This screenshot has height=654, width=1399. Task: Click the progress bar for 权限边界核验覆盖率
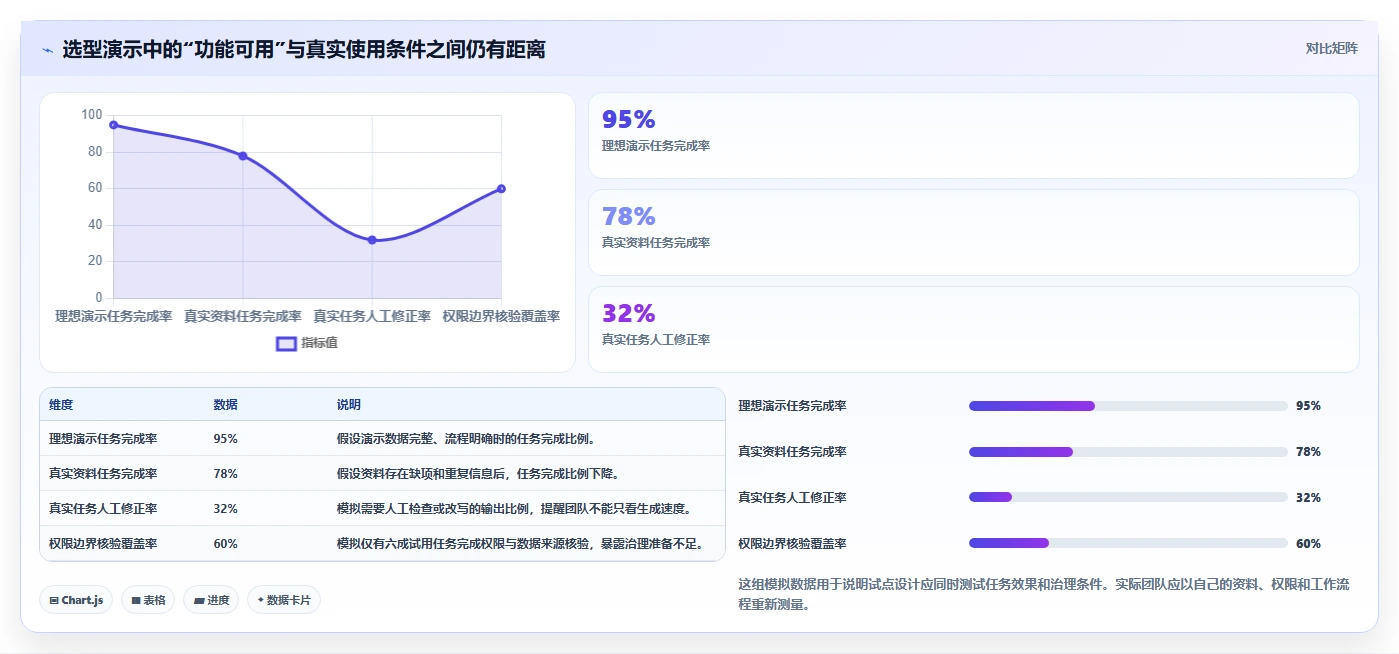1128,543
